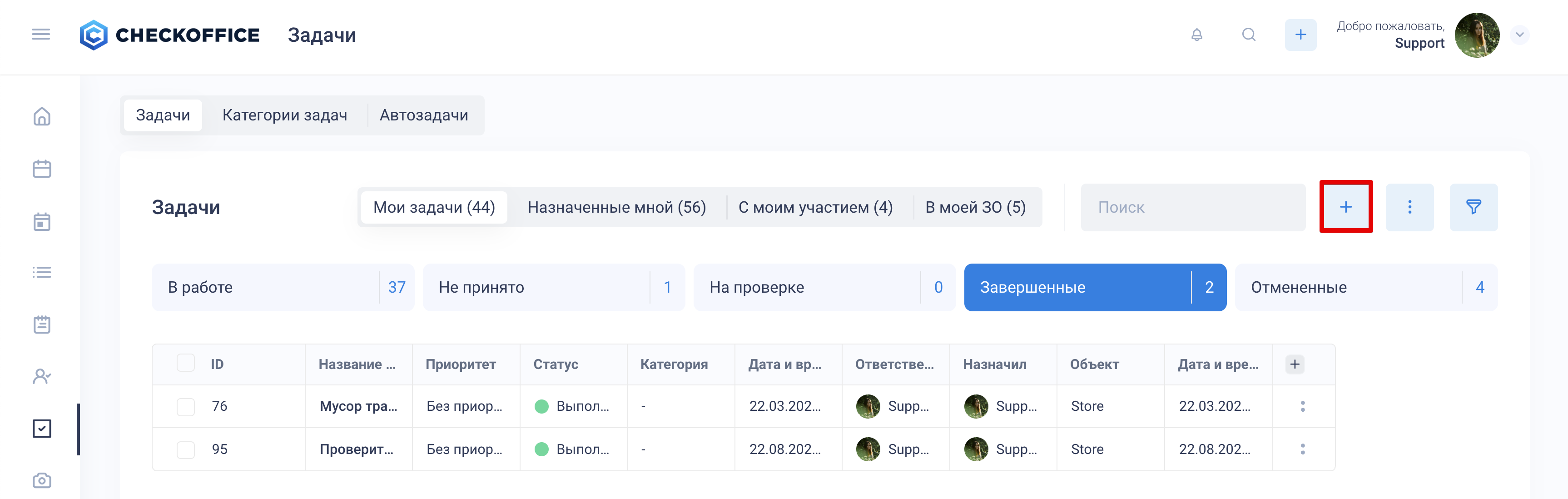Toggle the select-all checkbox in header
Viewport: 1568px width, 499px height.
(x=186, y=363)
